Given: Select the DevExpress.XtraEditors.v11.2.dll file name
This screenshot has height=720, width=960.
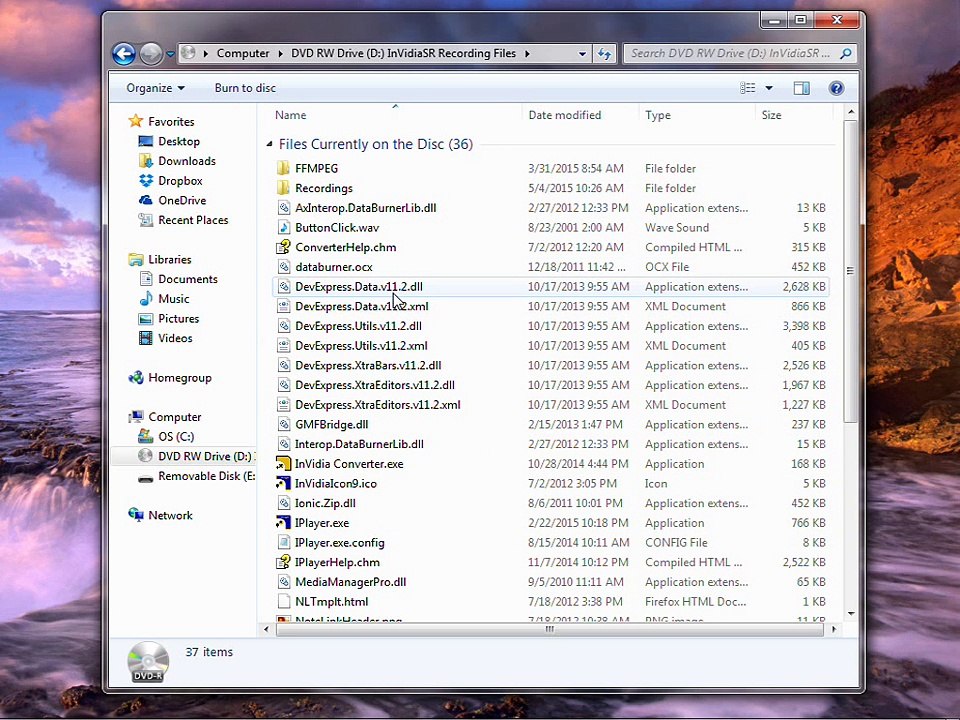Looking at the screenshot, I should point(375,385).
